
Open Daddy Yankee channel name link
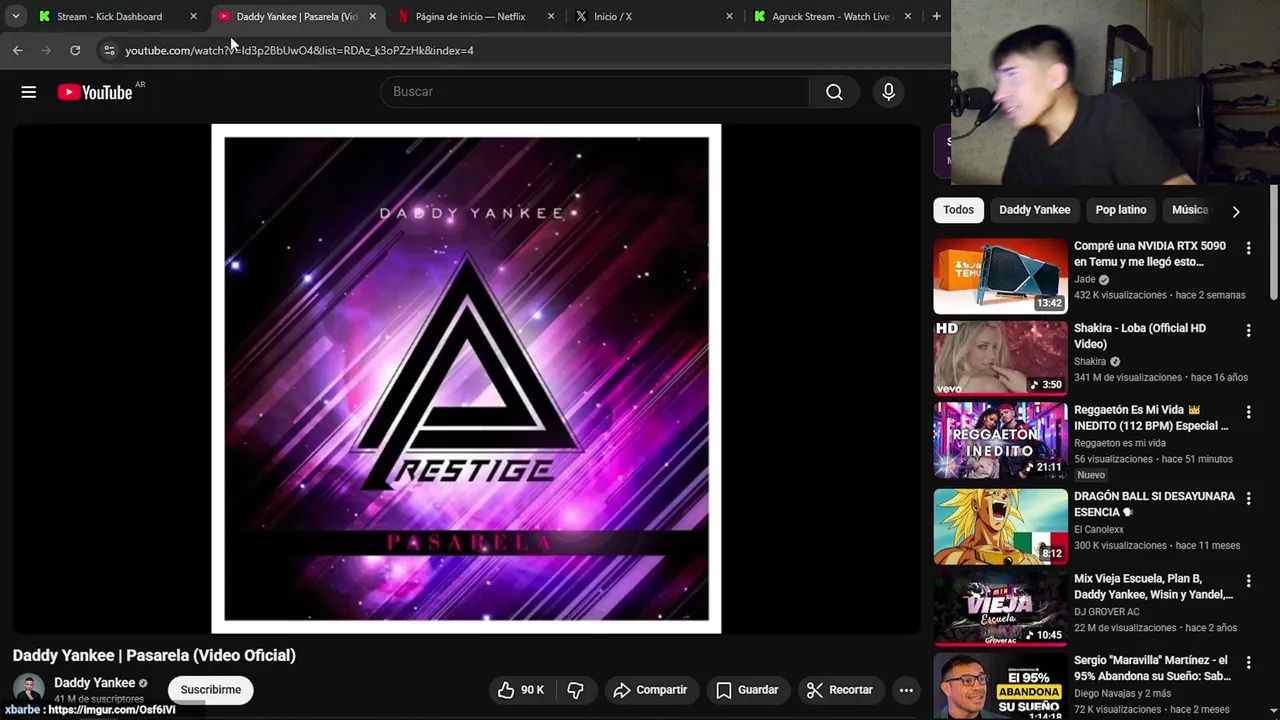[94, 683]
